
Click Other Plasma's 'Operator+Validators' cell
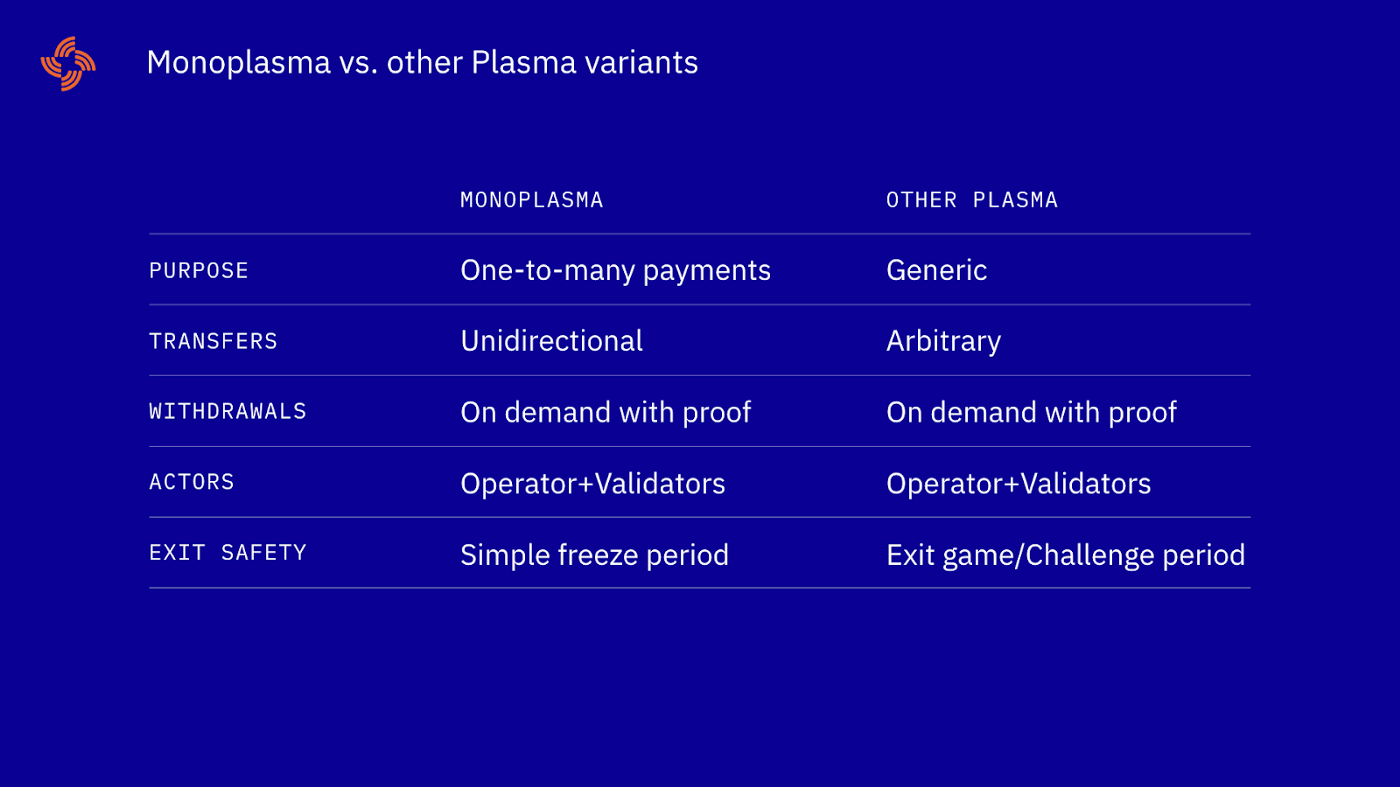tap(1019, 484)
